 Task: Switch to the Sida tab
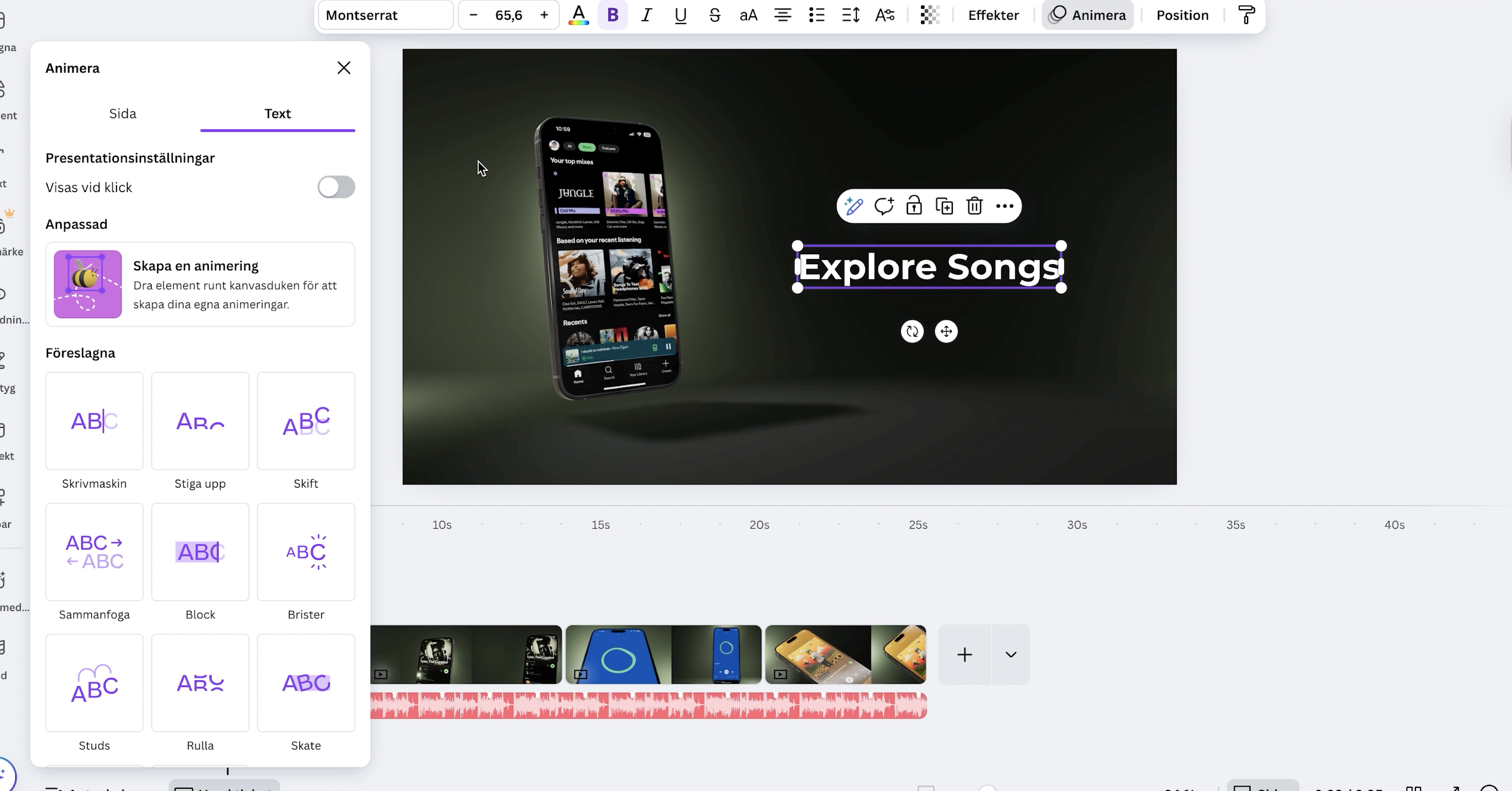pyautogui.click(x=123, y=114)
